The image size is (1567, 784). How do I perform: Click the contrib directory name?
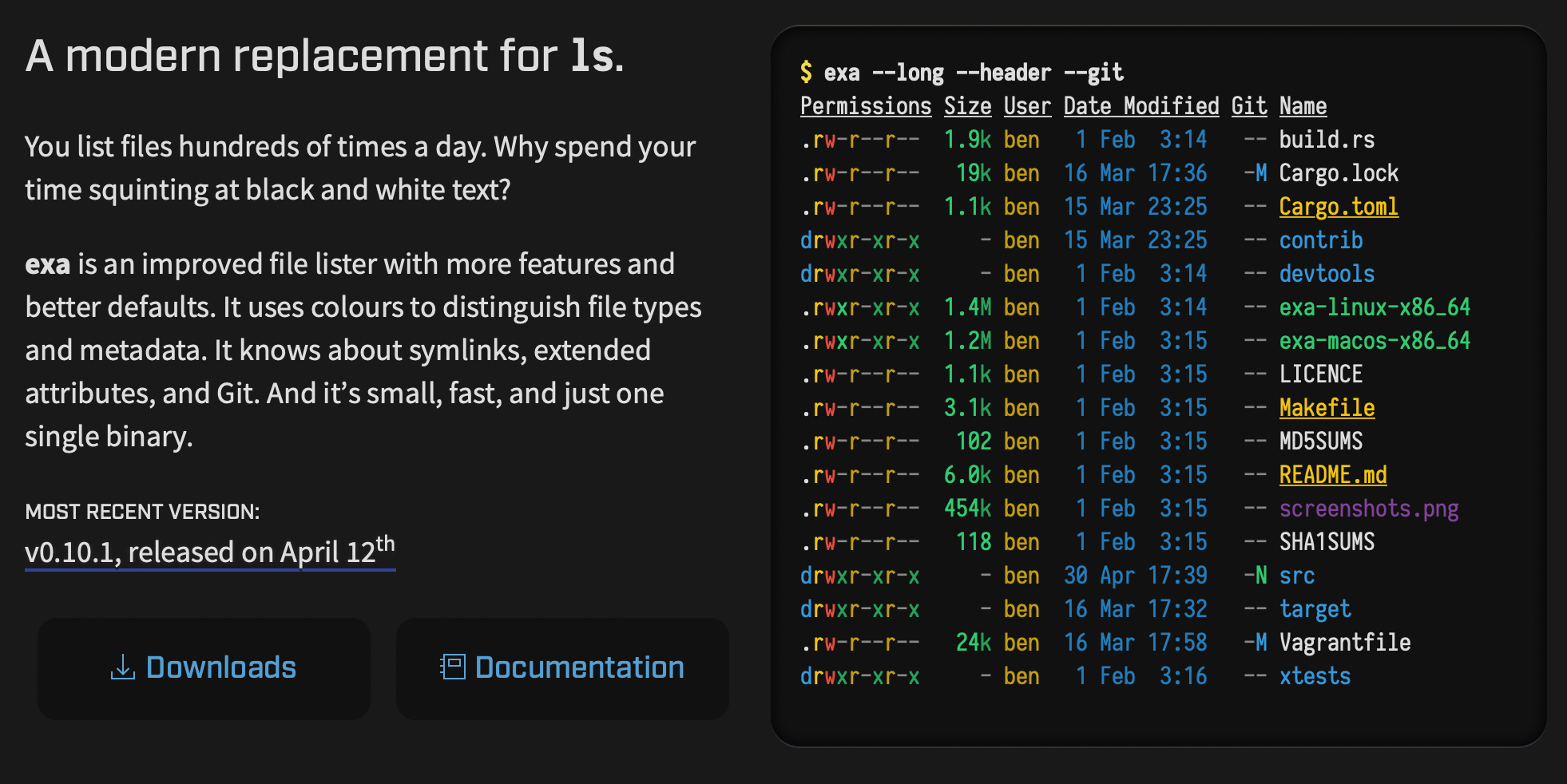coord(1321,240)
